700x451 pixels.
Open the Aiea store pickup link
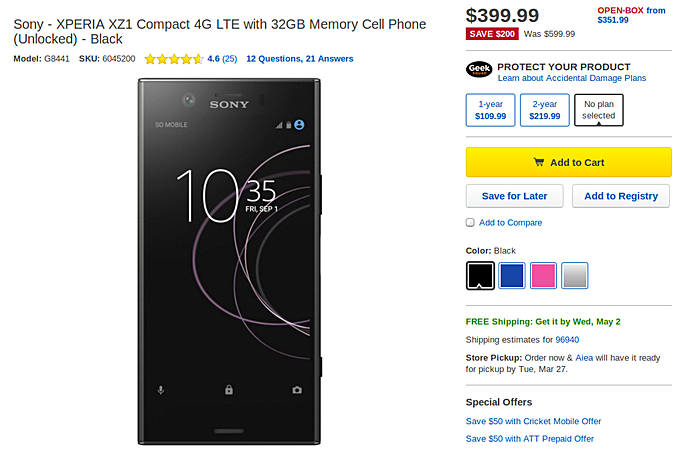tap(584, 358)
